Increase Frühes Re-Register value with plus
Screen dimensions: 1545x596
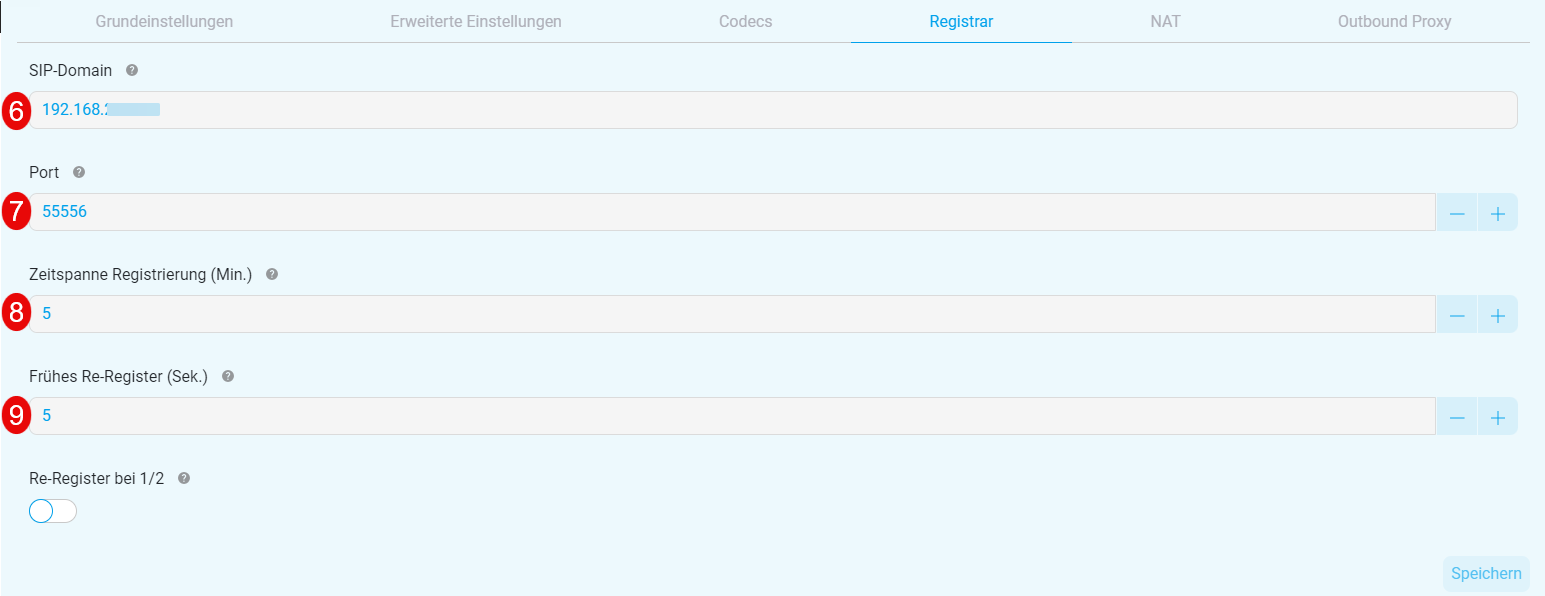[1497, 416]
